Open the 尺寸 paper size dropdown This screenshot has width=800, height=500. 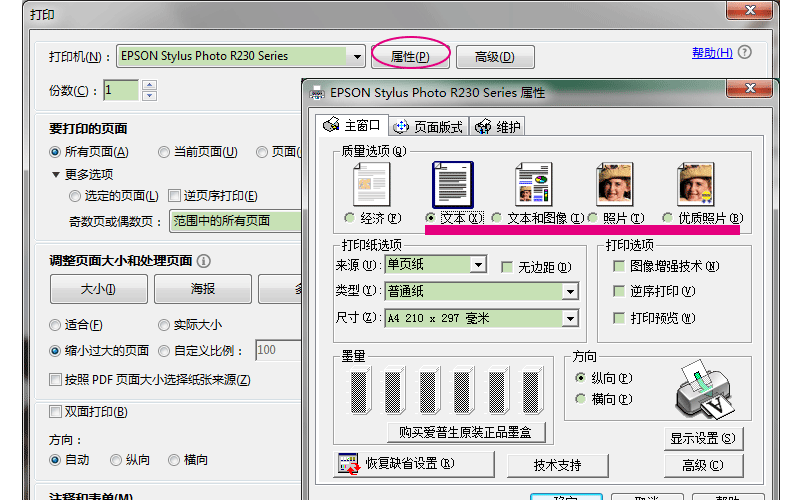(x=570, y=318)
